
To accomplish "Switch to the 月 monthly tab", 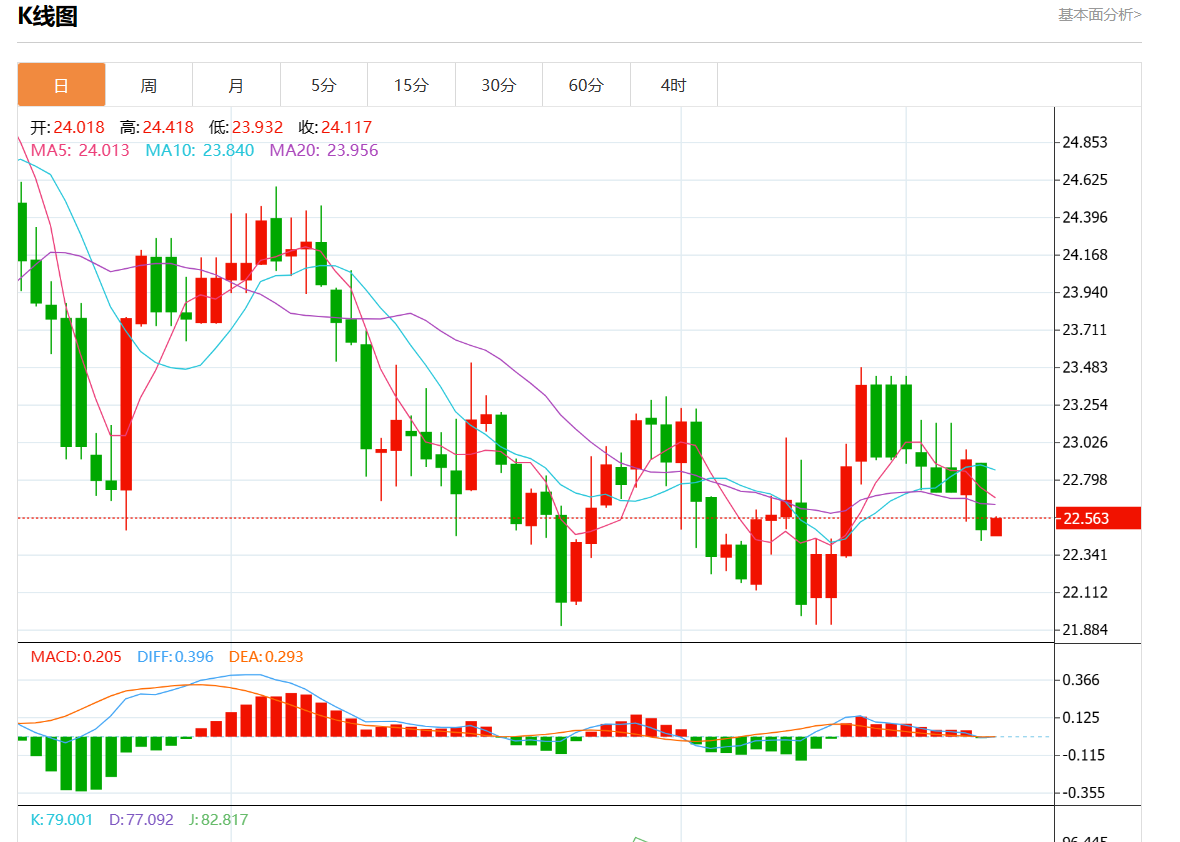I will pyautogui.click(x=236, y=85).
